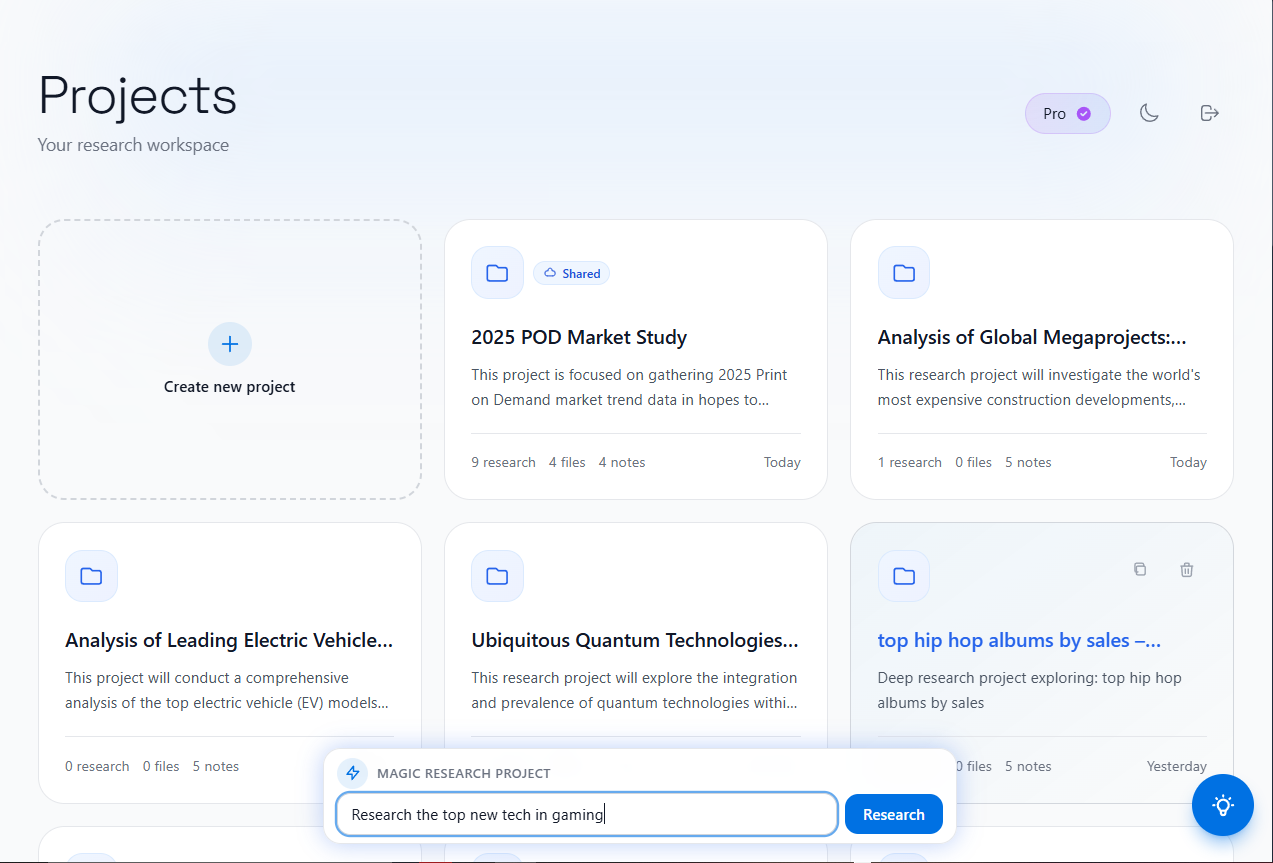
Task: Click the hip hop albums description text
Action: click(1030, 690)
